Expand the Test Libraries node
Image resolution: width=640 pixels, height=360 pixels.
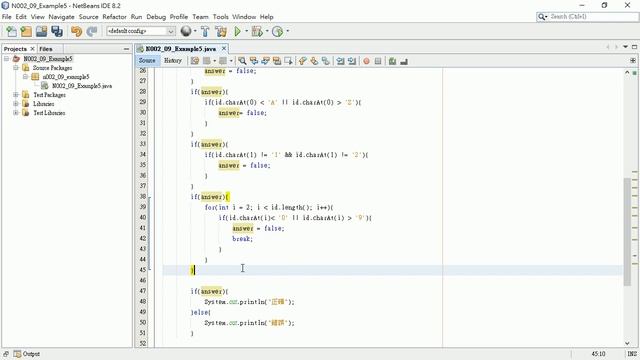[16, 113]
